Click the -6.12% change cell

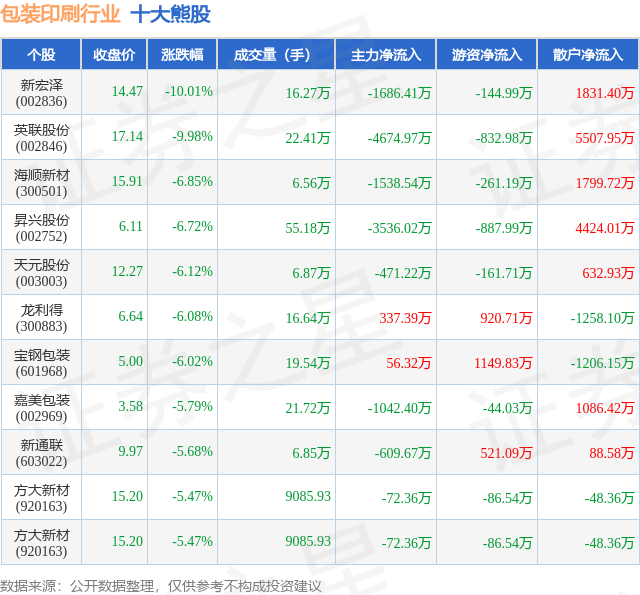[x=192, y=271]
